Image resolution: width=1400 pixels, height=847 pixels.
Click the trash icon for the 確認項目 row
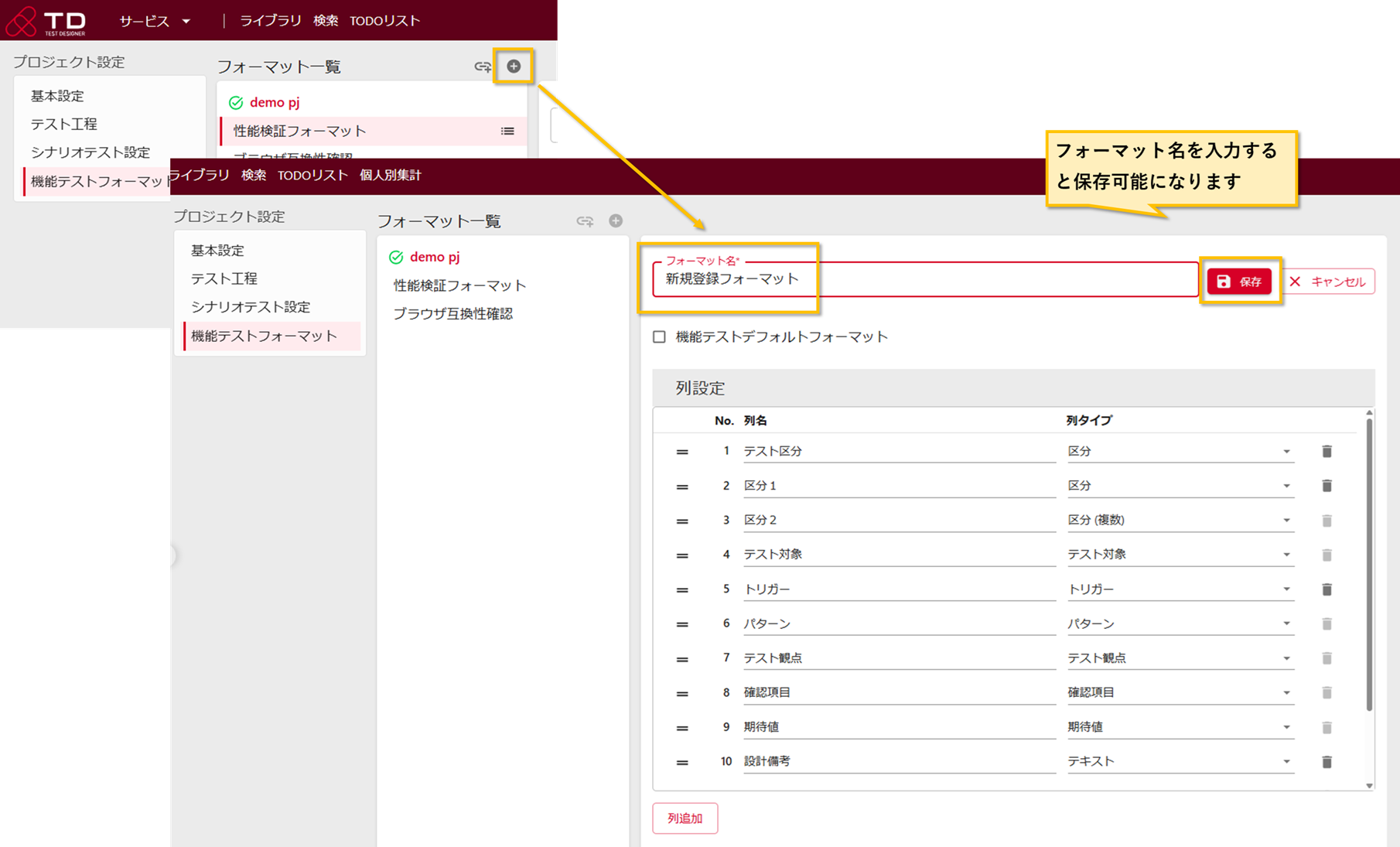pyautogui.click(x=1327, y=692)
